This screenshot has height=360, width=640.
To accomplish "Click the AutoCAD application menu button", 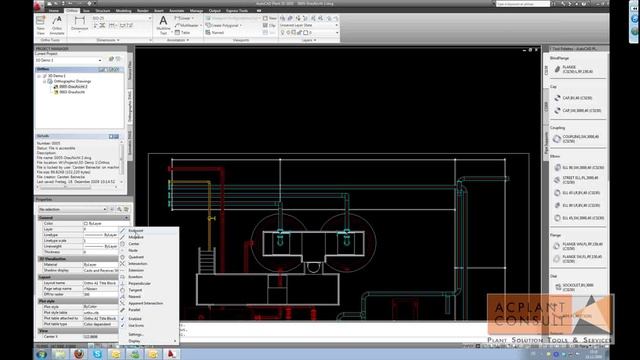I will click(39, 5).
